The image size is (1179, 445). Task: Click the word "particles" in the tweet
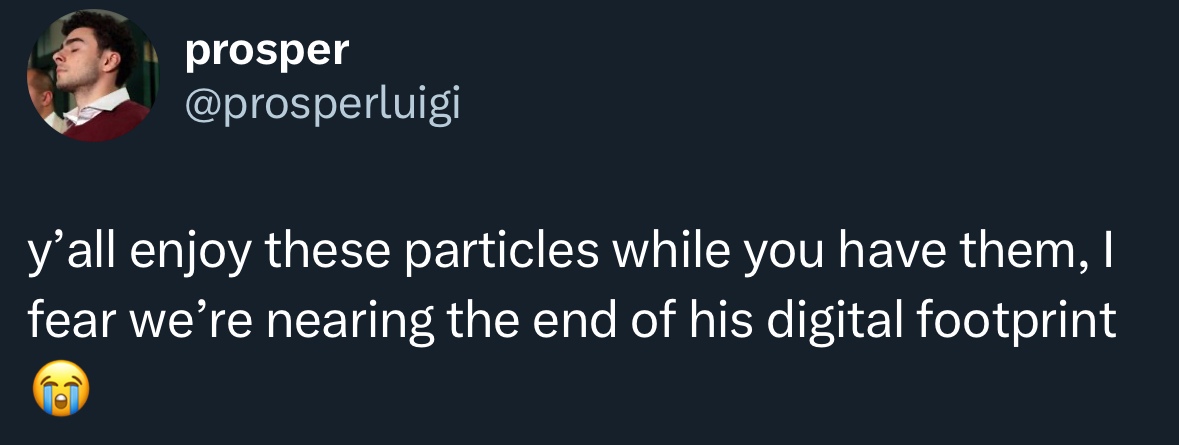[x=501, y=253]
